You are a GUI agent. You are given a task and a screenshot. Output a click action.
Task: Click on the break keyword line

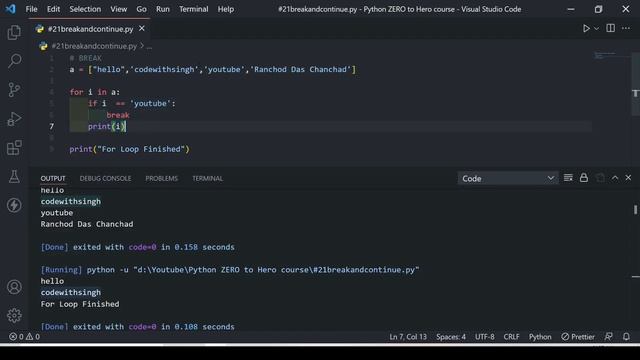pyautogui.click(x=118, y=115)
